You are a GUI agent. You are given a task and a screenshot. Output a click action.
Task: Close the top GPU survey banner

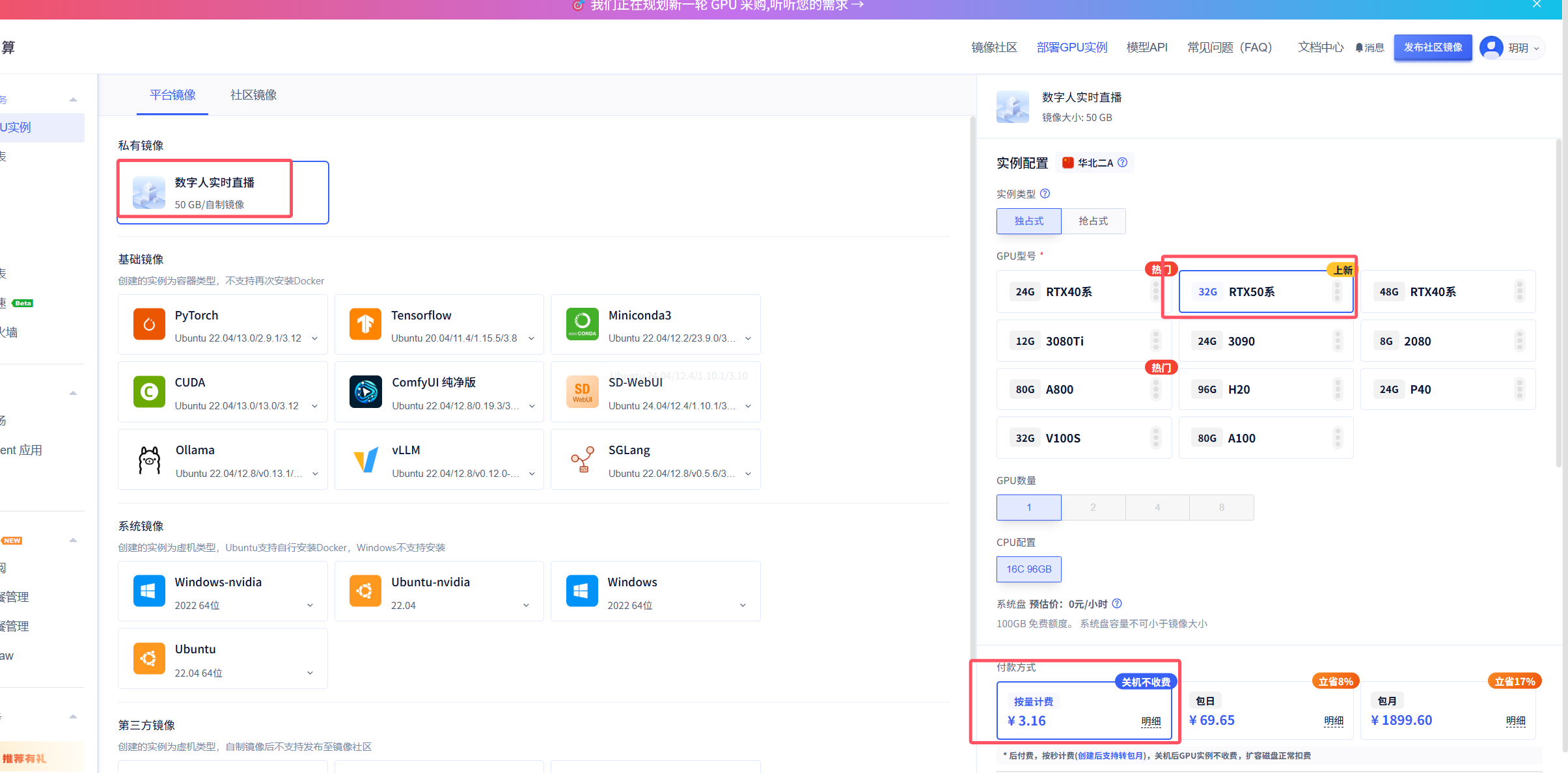[1537, 5]
